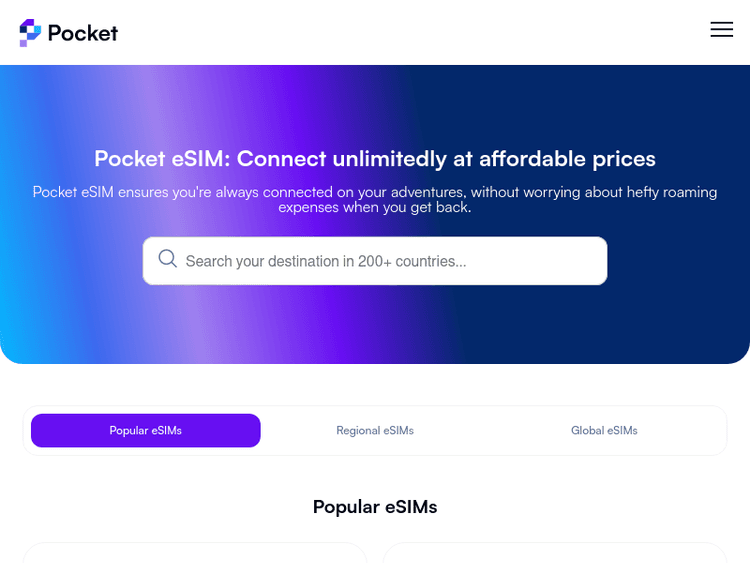Switch to the Regional eSIMs tab
Viewport: 750px width, 563px height.
pos(375,431)
